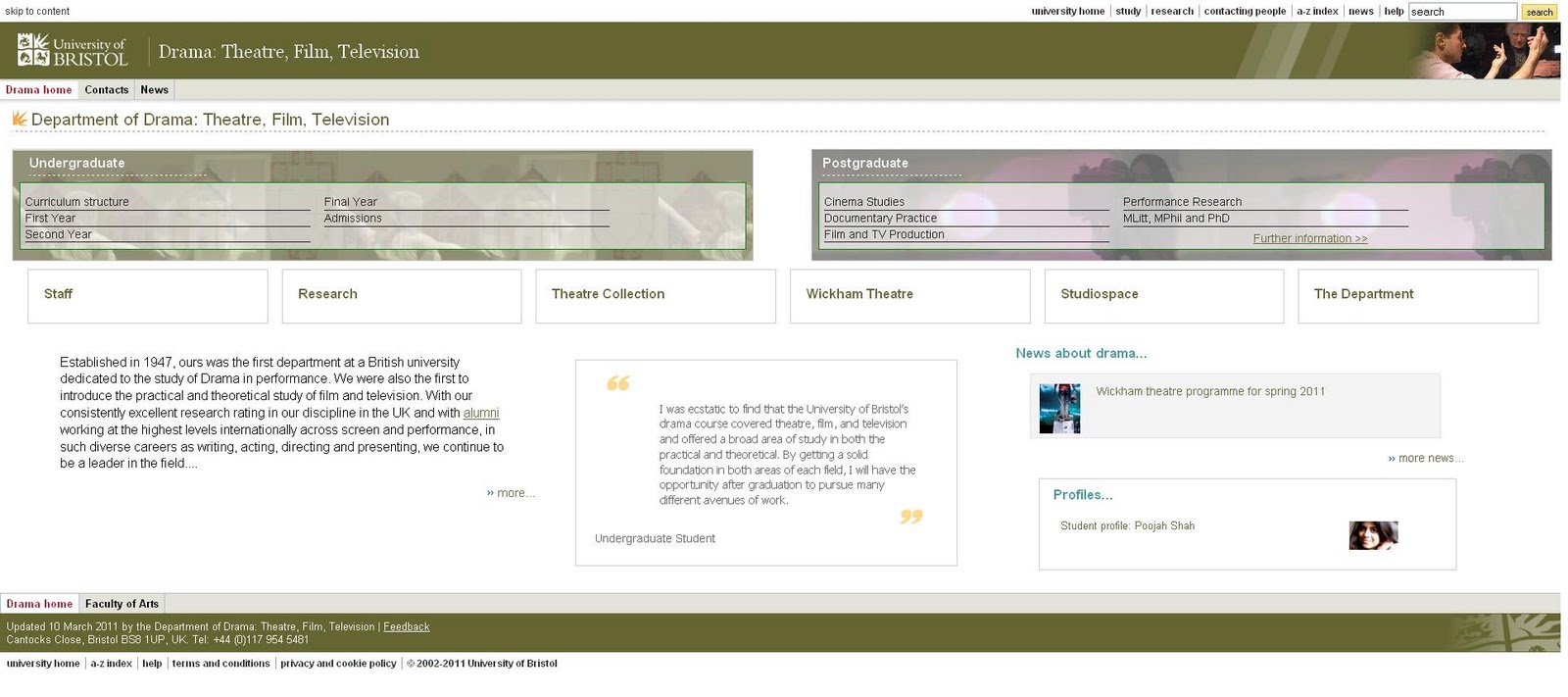The image size is (1568, 697).
Task: Submit the yellow search button
Action: point(1539,12)
